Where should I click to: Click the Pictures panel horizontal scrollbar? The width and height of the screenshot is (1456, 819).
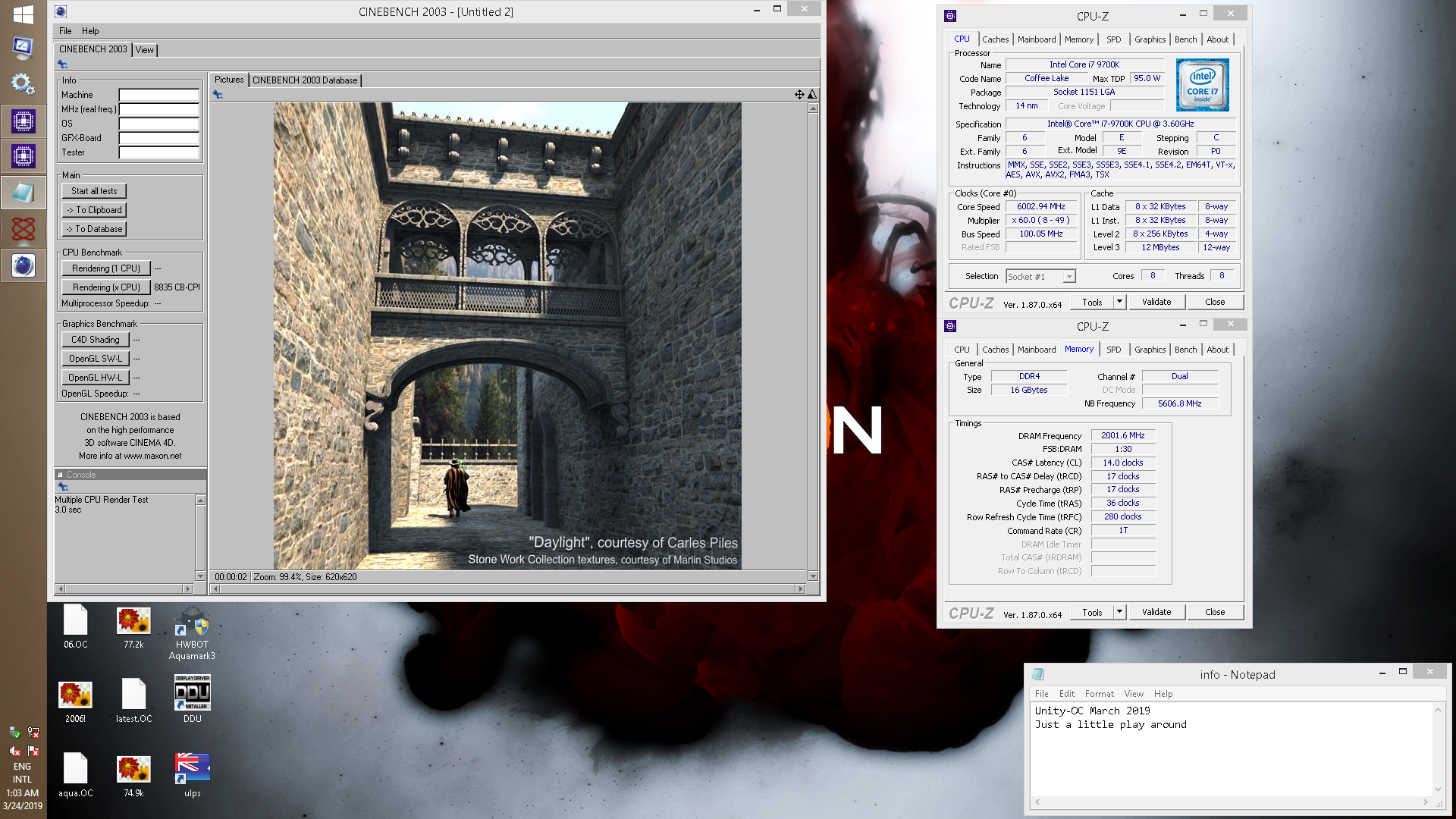(x=507, y=589)
